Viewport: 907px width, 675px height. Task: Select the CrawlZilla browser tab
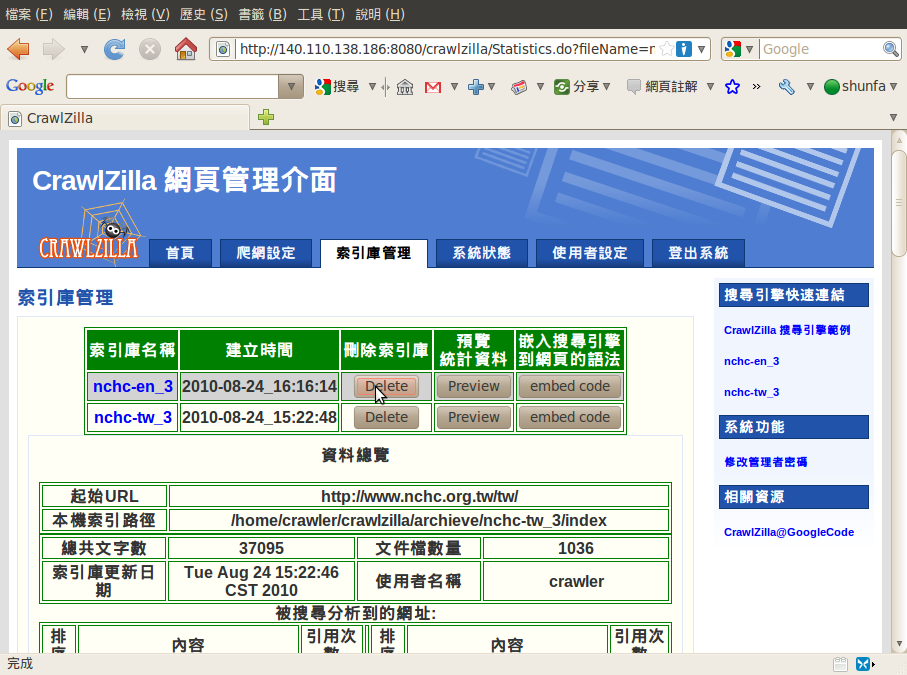(x=125, y=118)
